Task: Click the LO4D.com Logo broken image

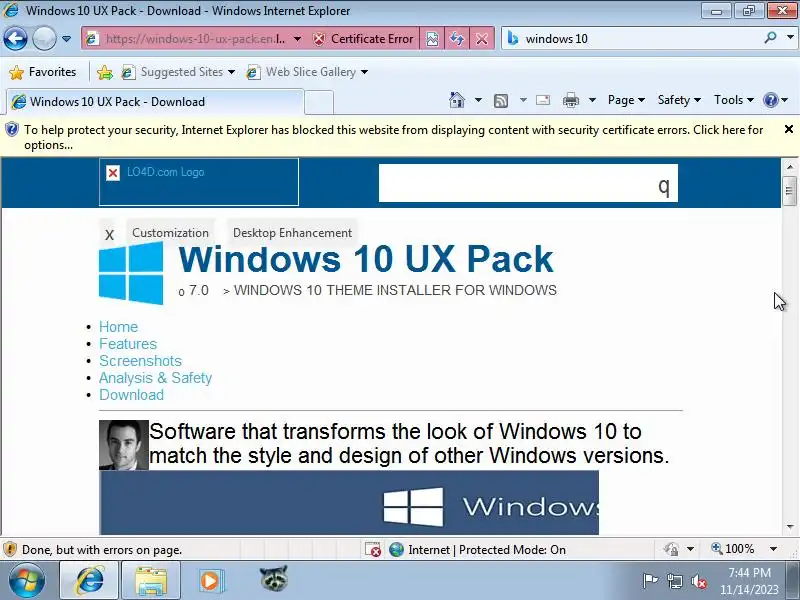Action: point(198,182)
